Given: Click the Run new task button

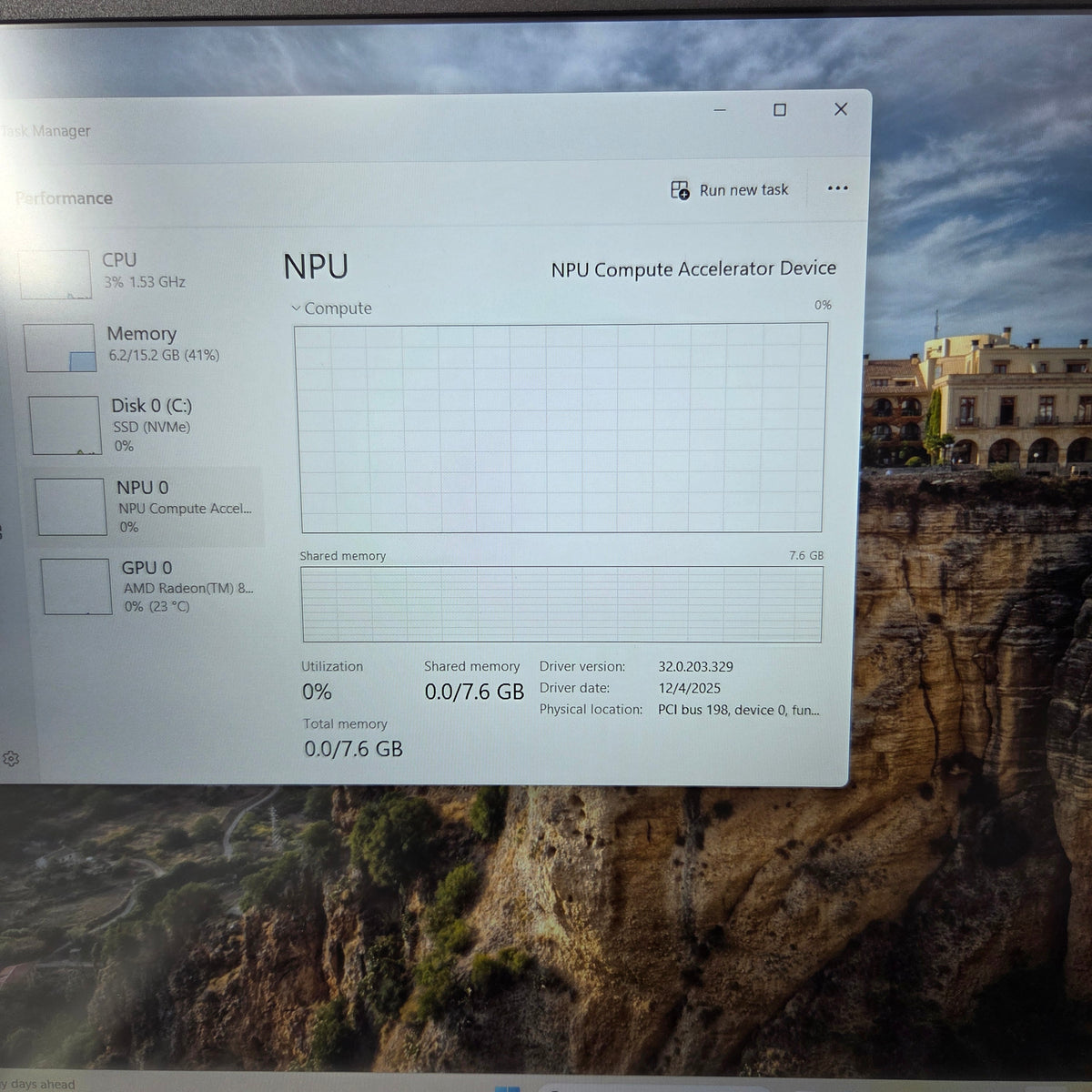Looking at the screenshot, I should 730,190.
